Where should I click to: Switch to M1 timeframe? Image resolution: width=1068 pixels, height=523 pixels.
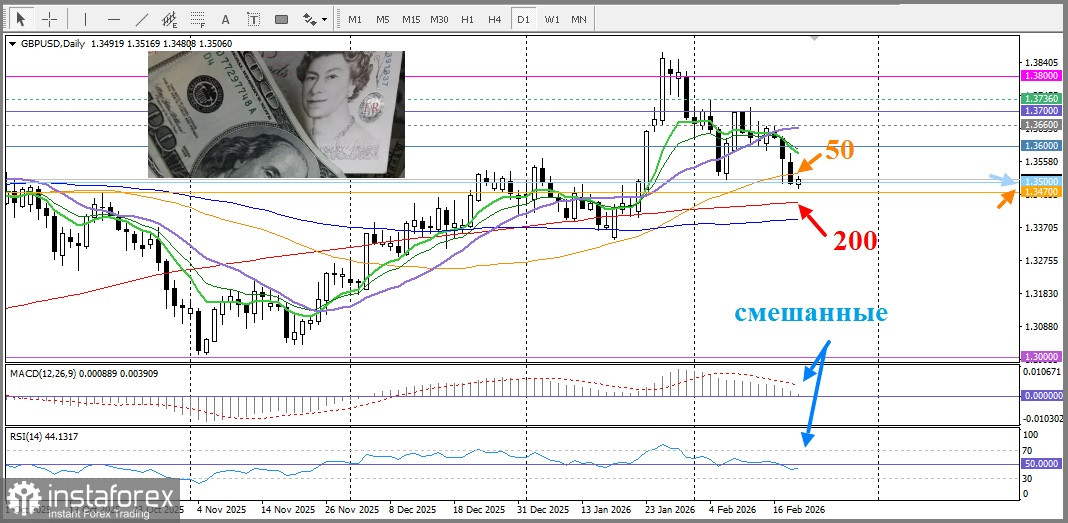point(355,19)
